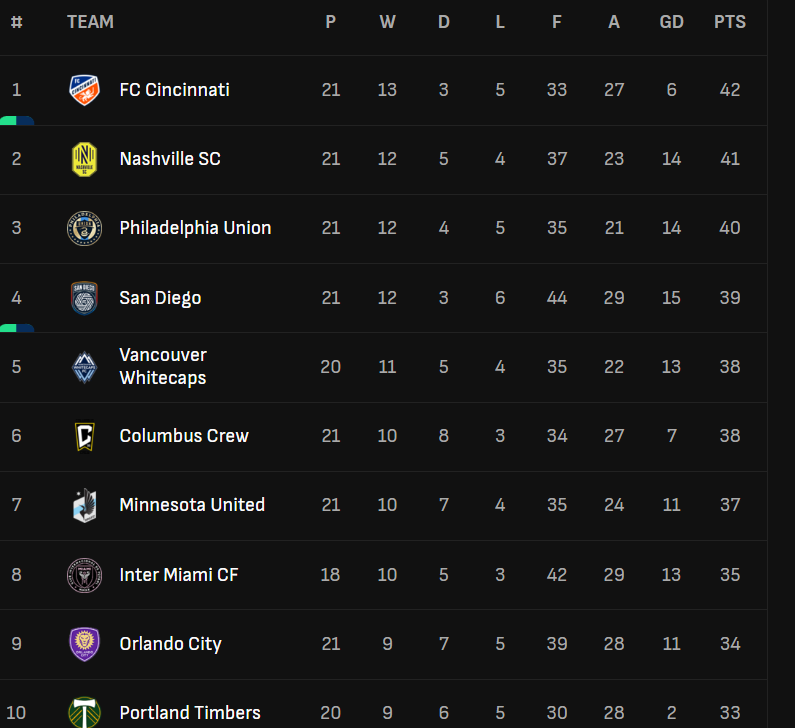Open the Nashville SC team page
Screen dimensions: 795x728
click(170, 159)
